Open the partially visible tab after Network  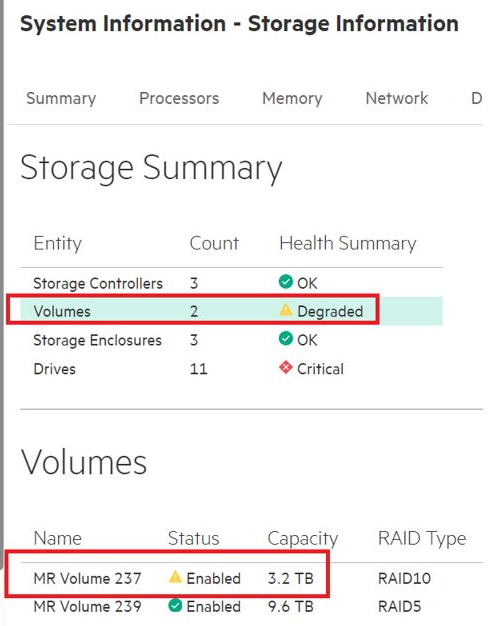click(x=477, y=98)
